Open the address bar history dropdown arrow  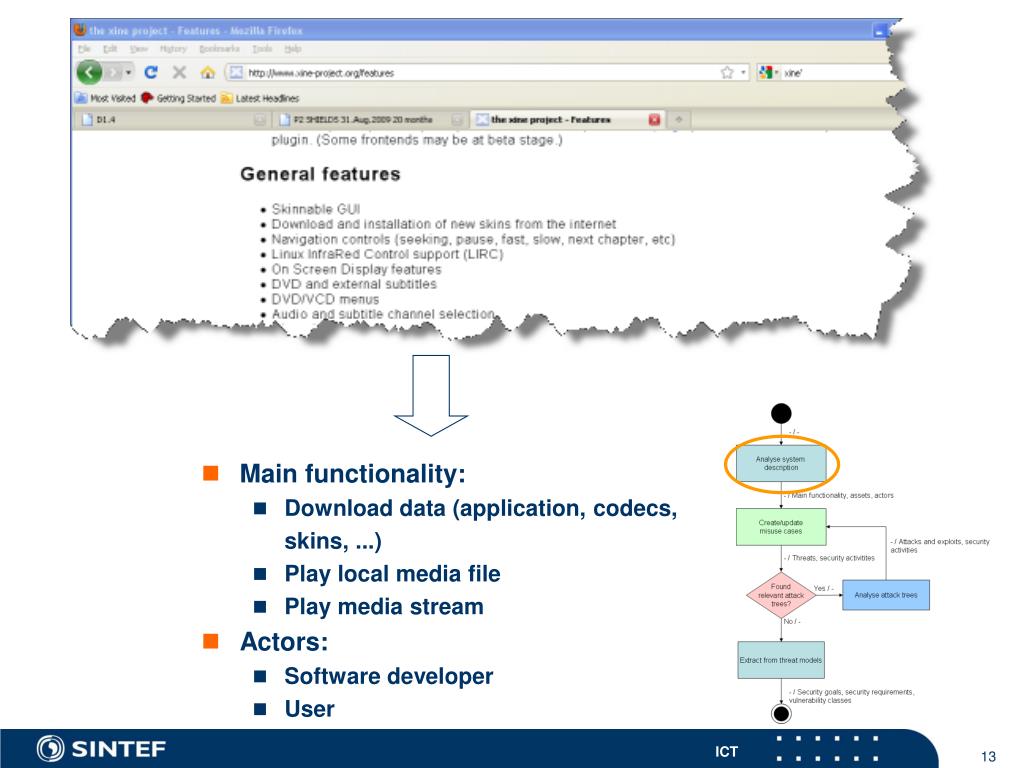pyautogui.click(x=743, y=72)
